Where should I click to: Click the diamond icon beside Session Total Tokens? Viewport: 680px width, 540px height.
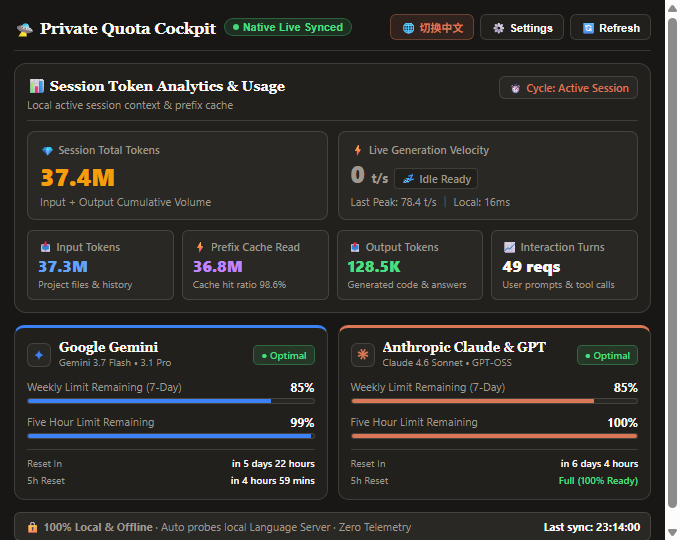[47, 151]
